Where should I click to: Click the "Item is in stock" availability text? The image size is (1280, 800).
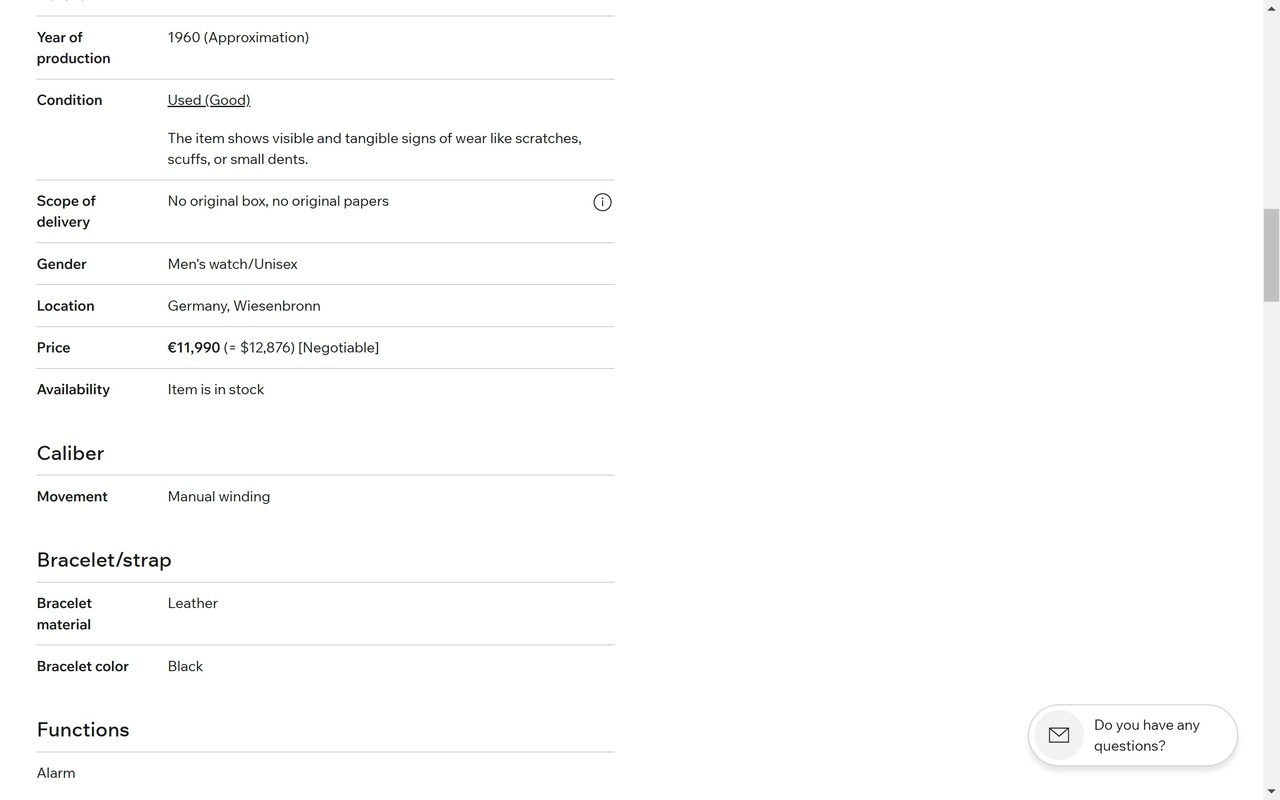(216, 390)
